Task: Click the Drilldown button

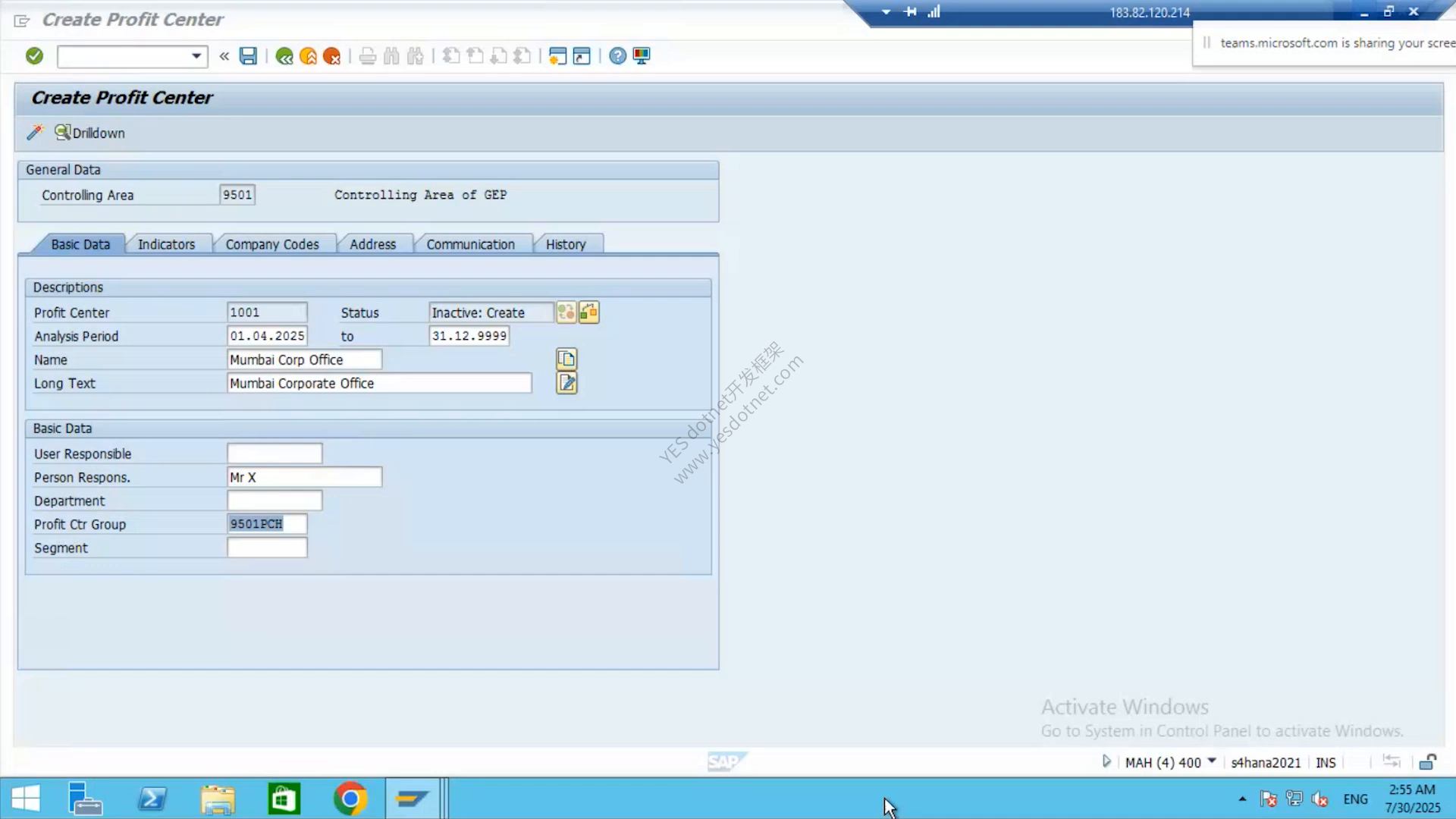Action: (x=89, y=133)
